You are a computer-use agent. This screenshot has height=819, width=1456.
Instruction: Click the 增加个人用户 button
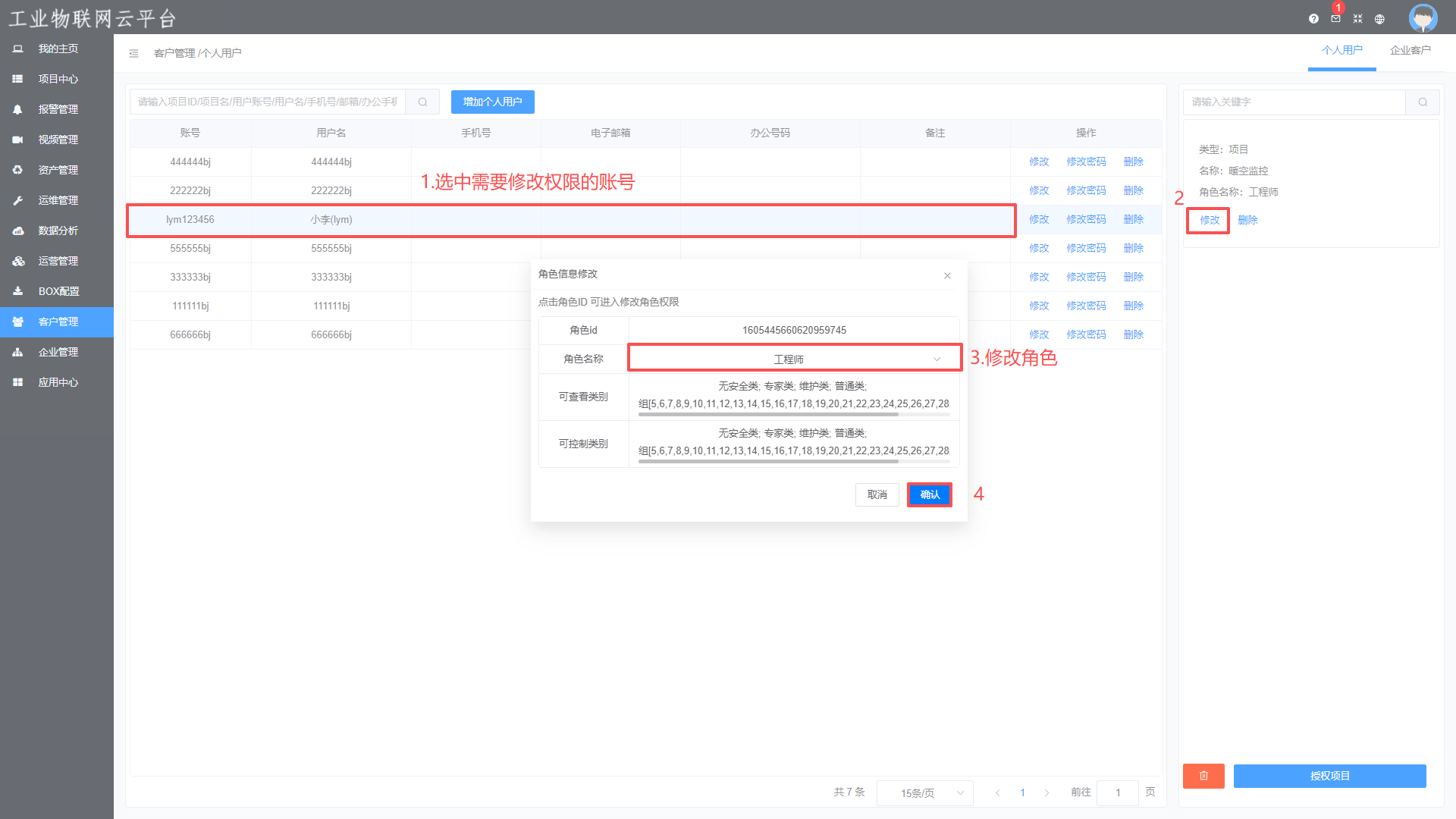[x=492, y=102]
